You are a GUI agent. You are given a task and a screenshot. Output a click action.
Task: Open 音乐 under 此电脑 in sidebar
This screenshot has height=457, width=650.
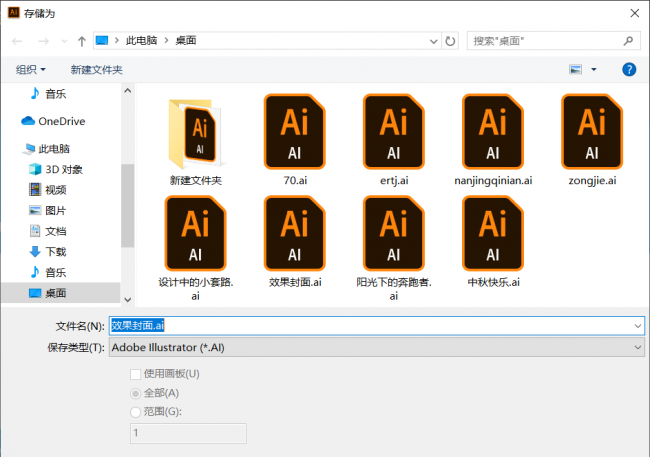(x=48, y=272)
